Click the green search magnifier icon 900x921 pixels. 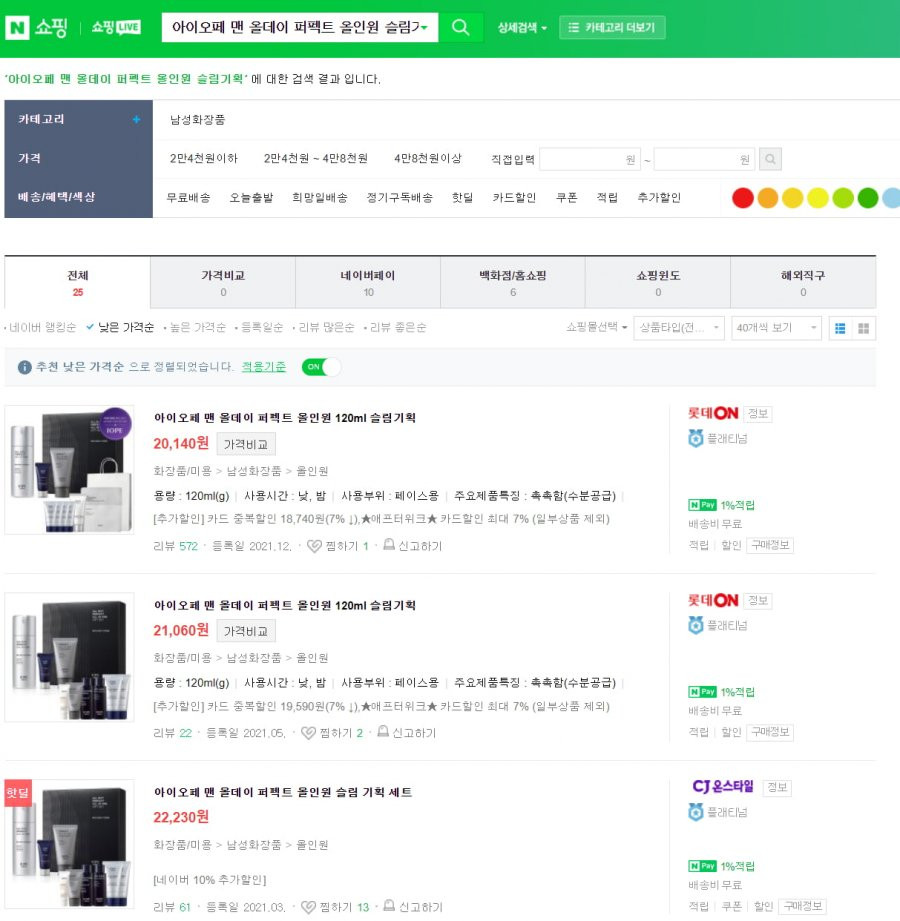(461, 27)
